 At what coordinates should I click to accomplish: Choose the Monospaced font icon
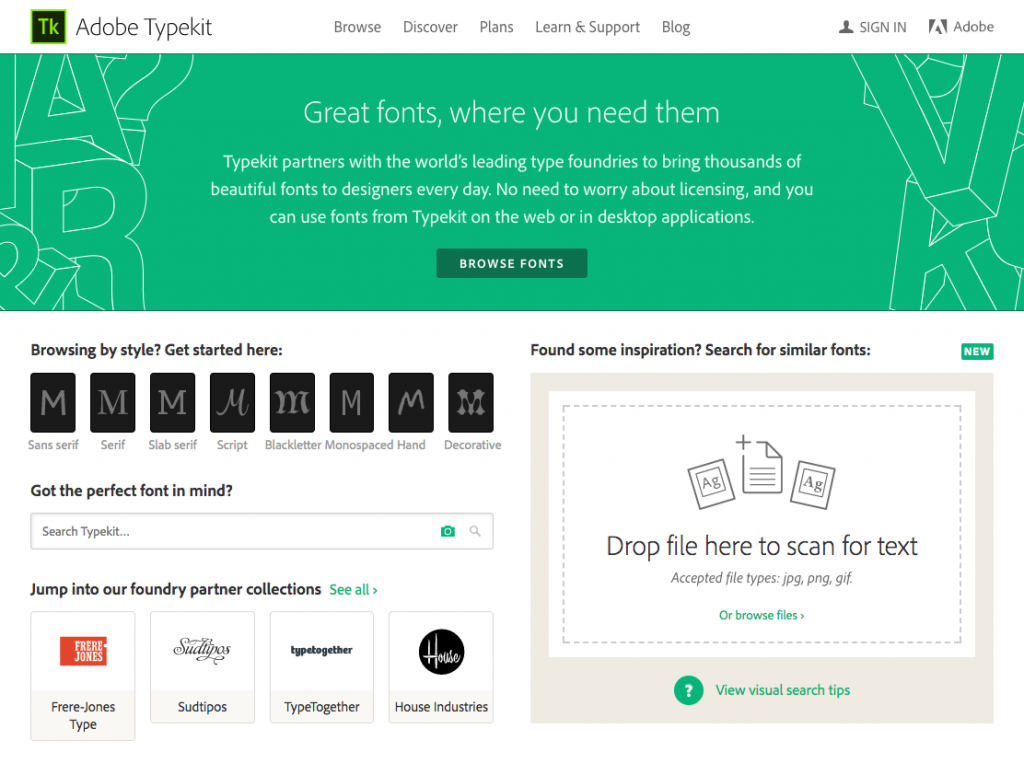(351, 401)
